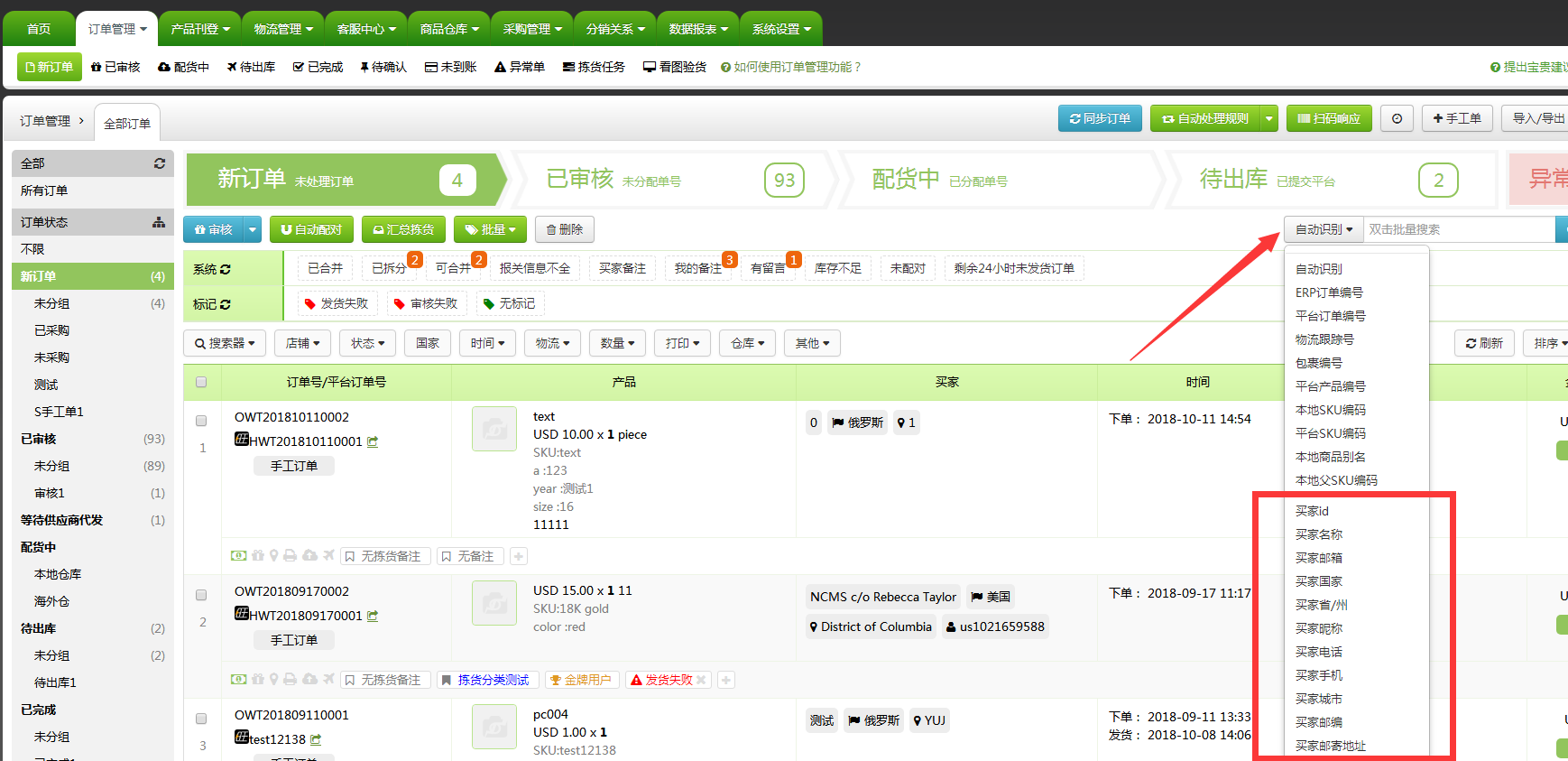This screenshot has width=1568, height=761.
Task: Click the refresh icon next to 标记 label
Action: 225,304
